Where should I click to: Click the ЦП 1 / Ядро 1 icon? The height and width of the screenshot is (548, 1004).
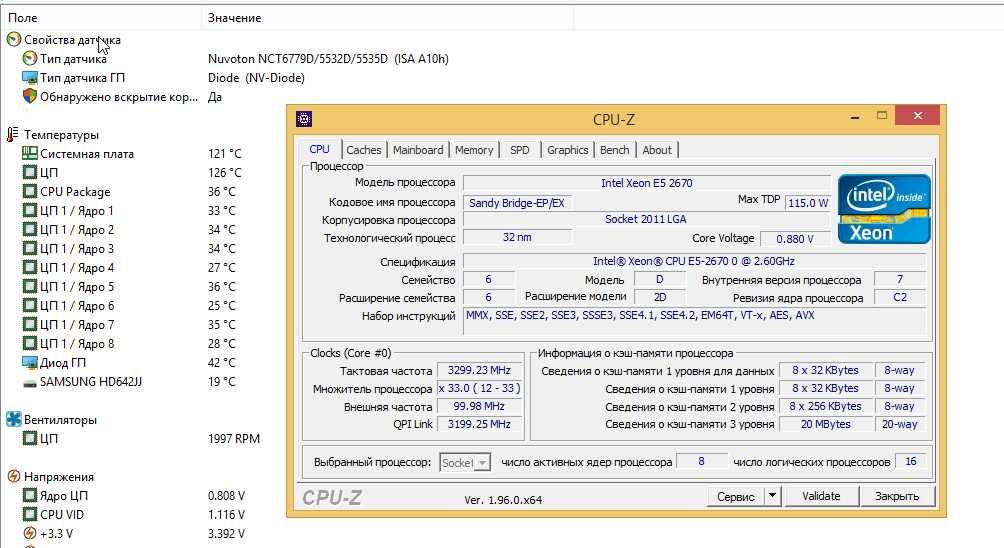(29, 210)
